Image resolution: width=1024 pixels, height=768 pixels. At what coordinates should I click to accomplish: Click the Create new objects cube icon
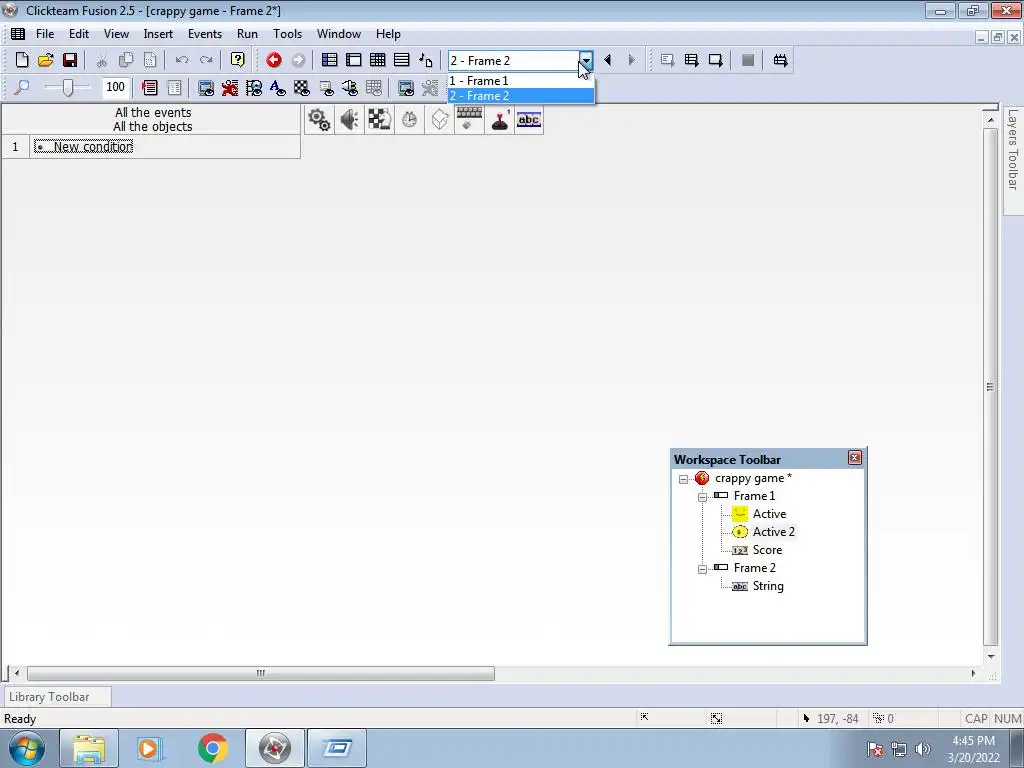(440, 120)
